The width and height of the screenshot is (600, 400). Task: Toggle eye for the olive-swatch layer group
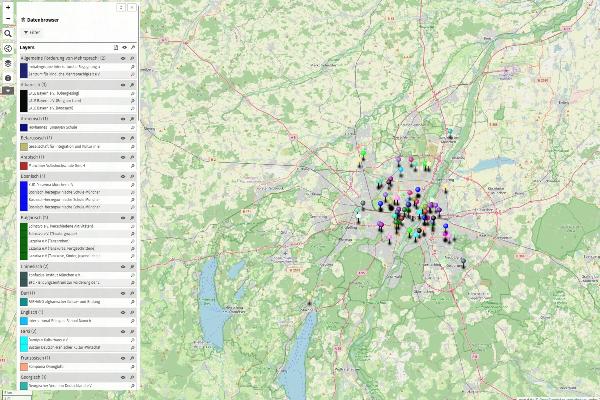(x=123, y=138)
